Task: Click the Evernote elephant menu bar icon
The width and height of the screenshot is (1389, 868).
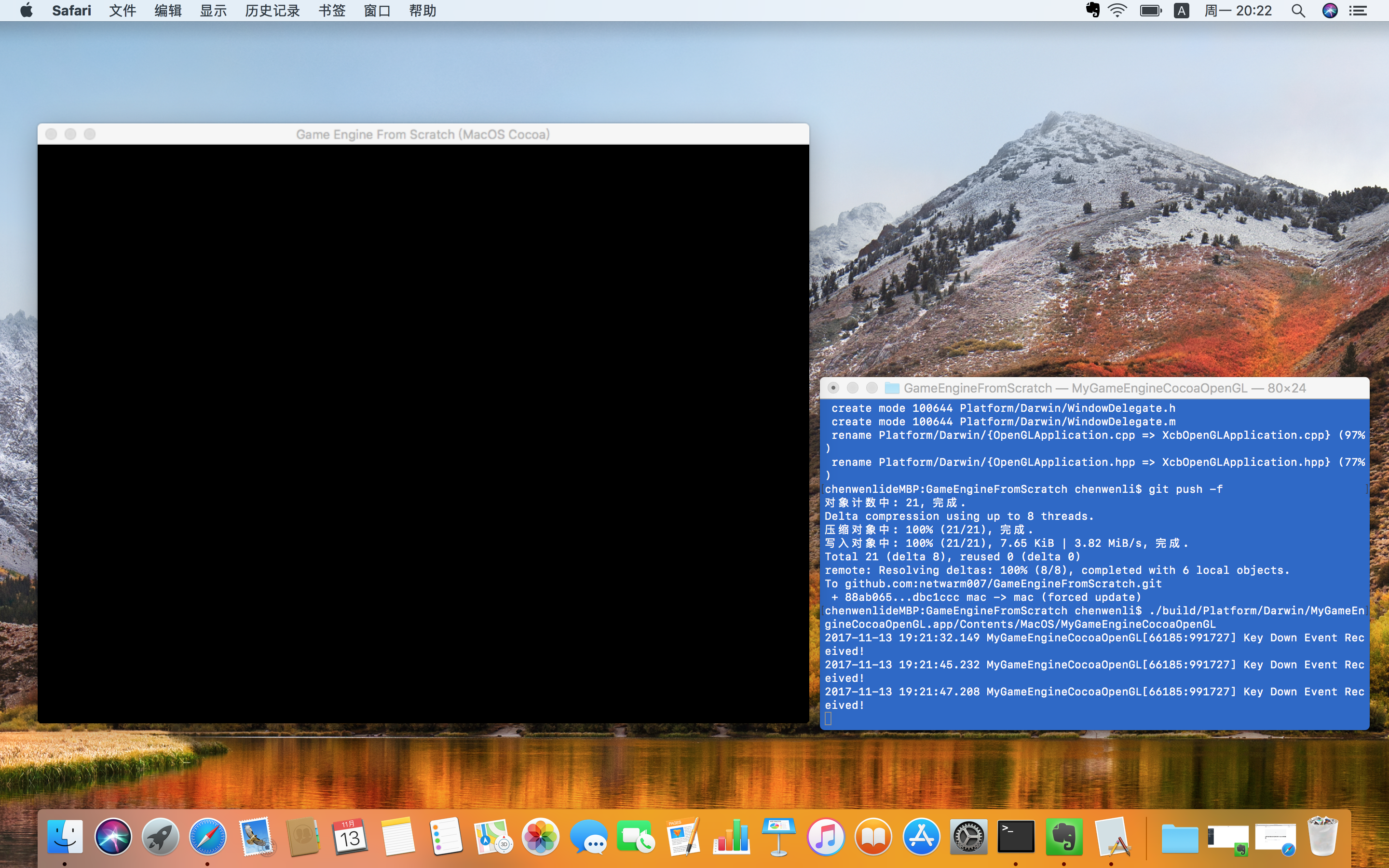Action: coord(1092,10)
